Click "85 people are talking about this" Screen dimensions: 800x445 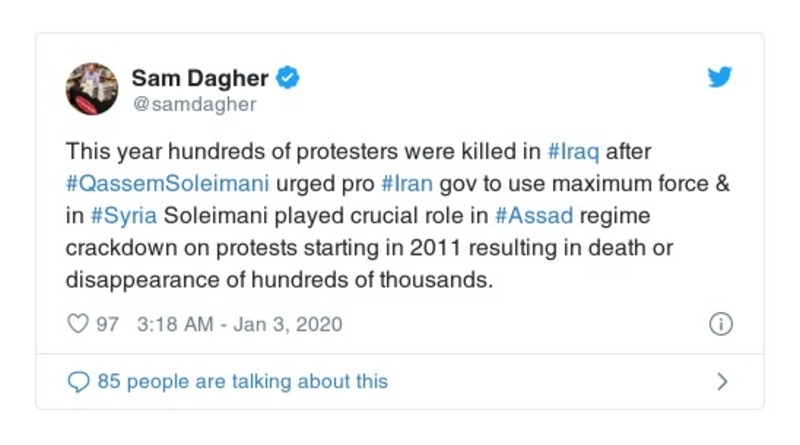coord(242,381)
